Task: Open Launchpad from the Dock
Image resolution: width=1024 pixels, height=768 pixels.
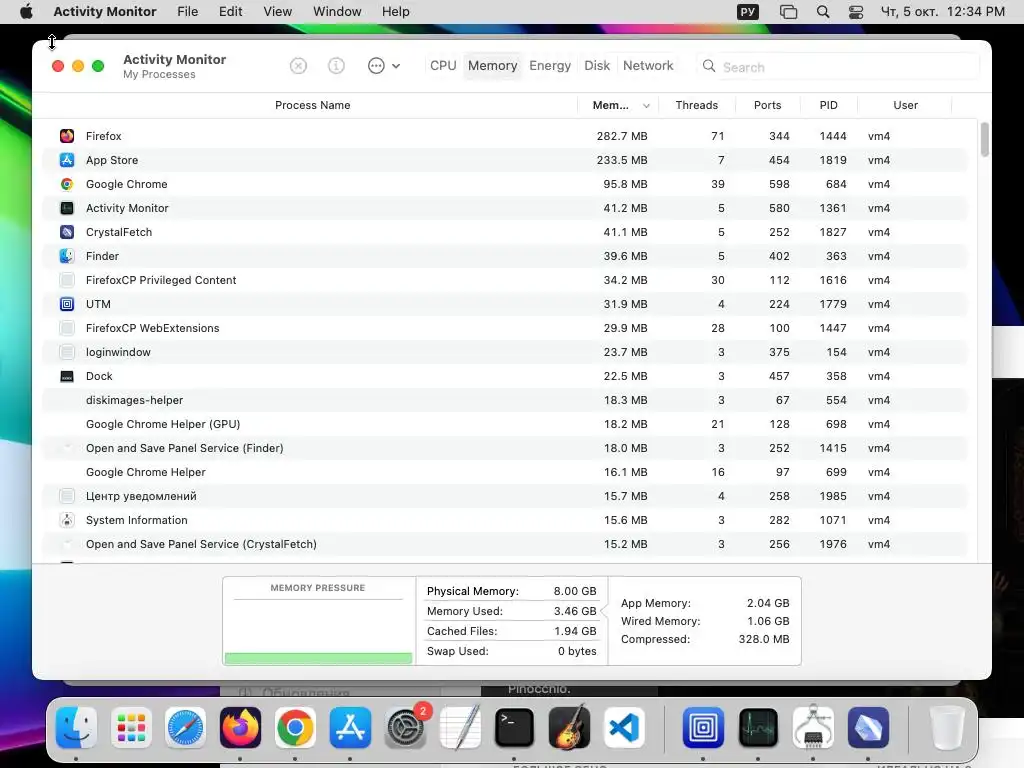Action: coord(131,728)
